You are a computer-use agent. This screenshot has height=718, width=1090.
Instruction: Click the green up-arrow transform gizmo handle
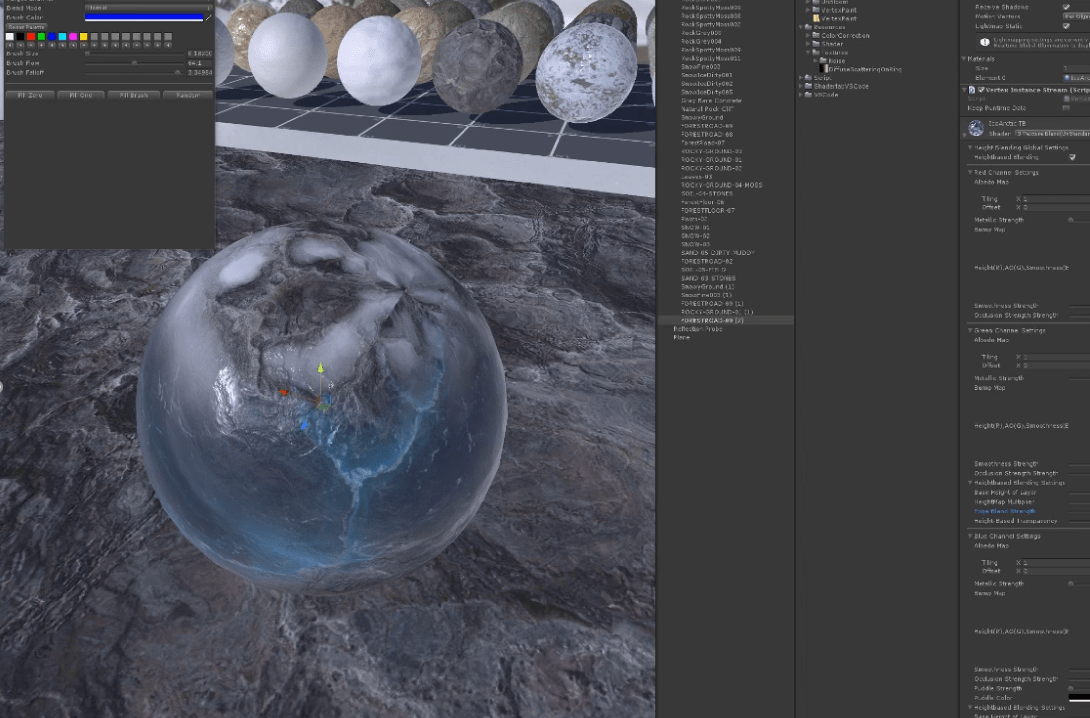coord(320,369)
